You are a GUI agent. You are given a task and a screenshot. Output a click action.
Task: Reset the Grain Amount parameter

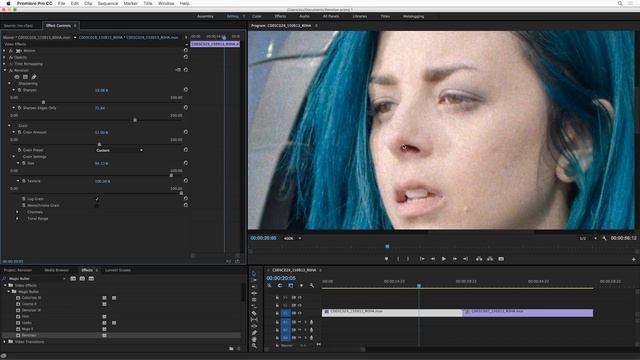pyautogui.click(x=186, y=132)
